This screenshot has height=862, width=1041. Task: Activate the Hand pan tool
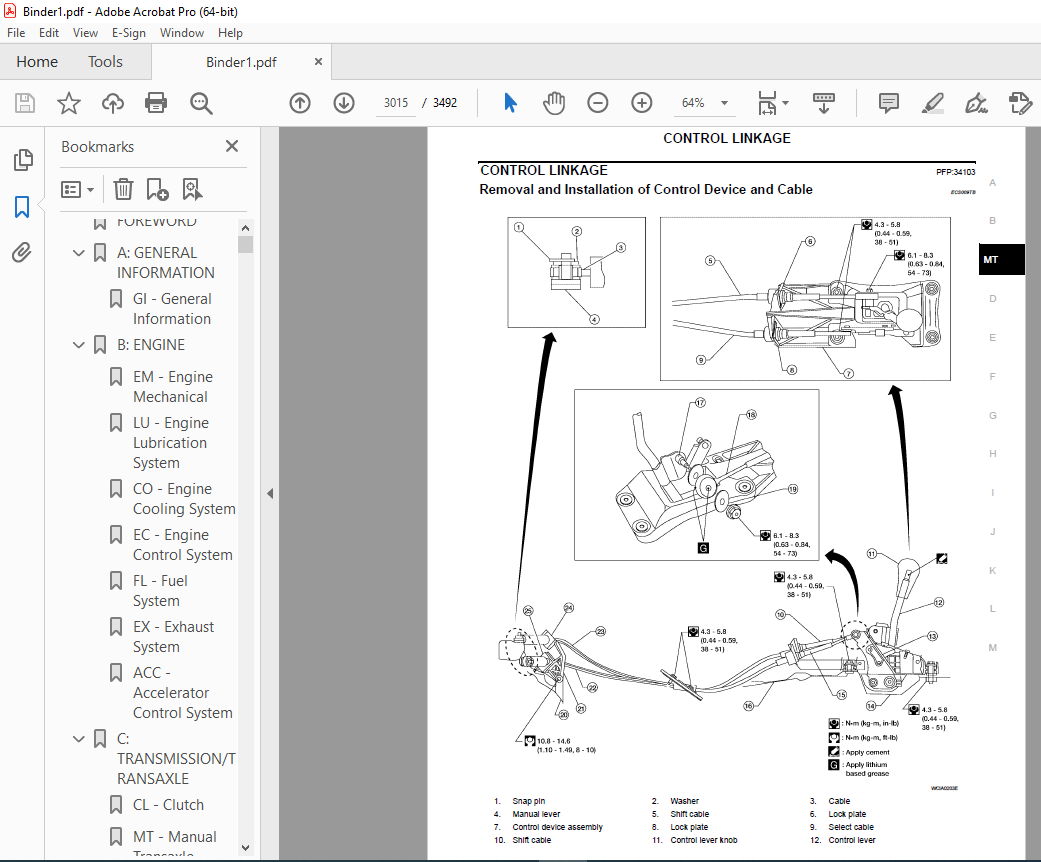click(x=554, y=103)
